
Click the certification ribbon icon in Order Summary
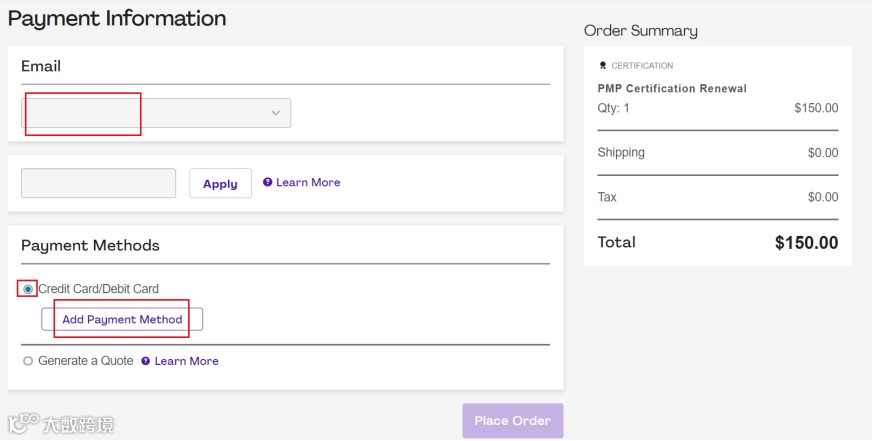point(602,66)
